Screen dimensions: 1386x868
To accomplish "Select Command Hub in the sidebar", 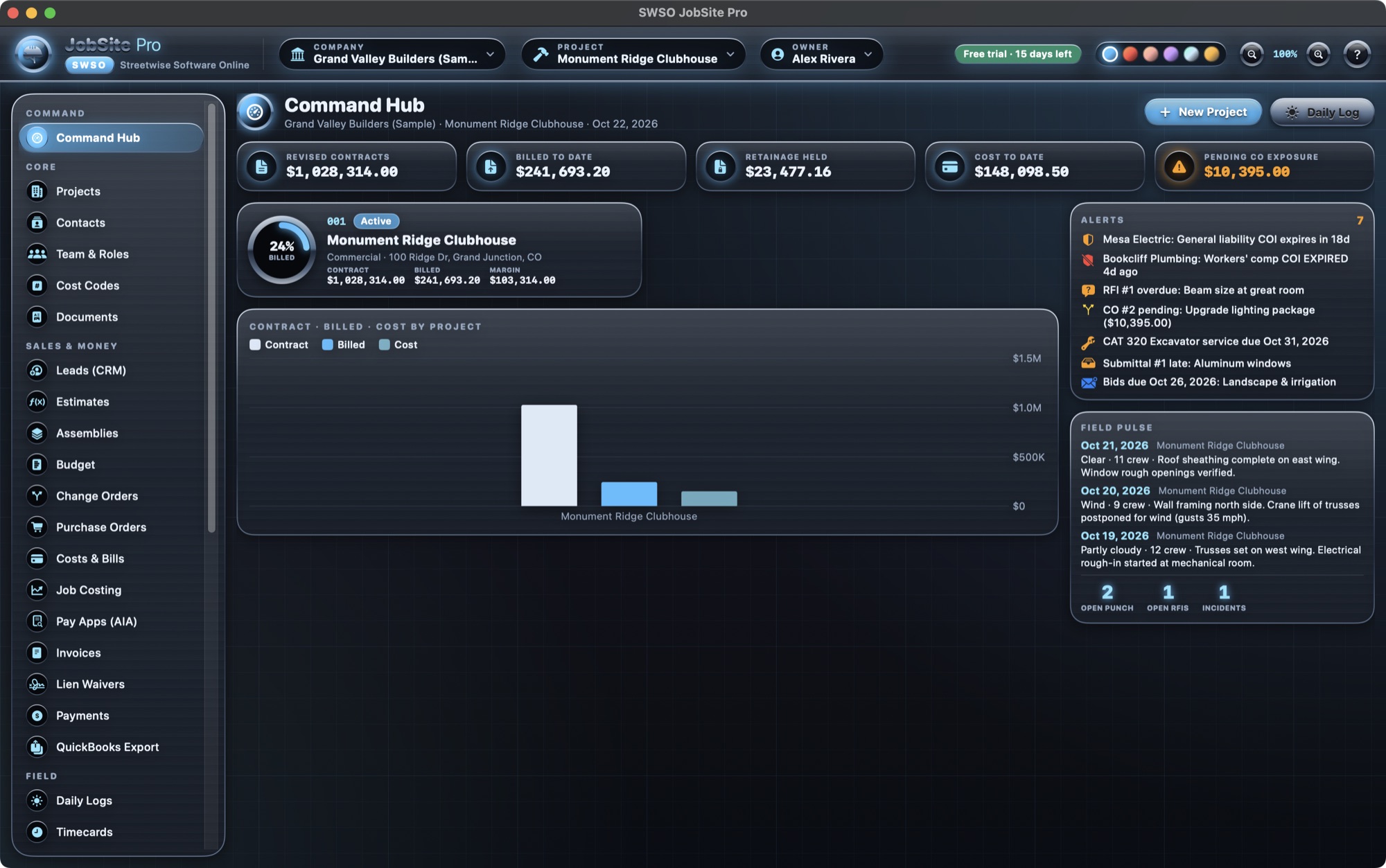I will [x=112, y=138].
